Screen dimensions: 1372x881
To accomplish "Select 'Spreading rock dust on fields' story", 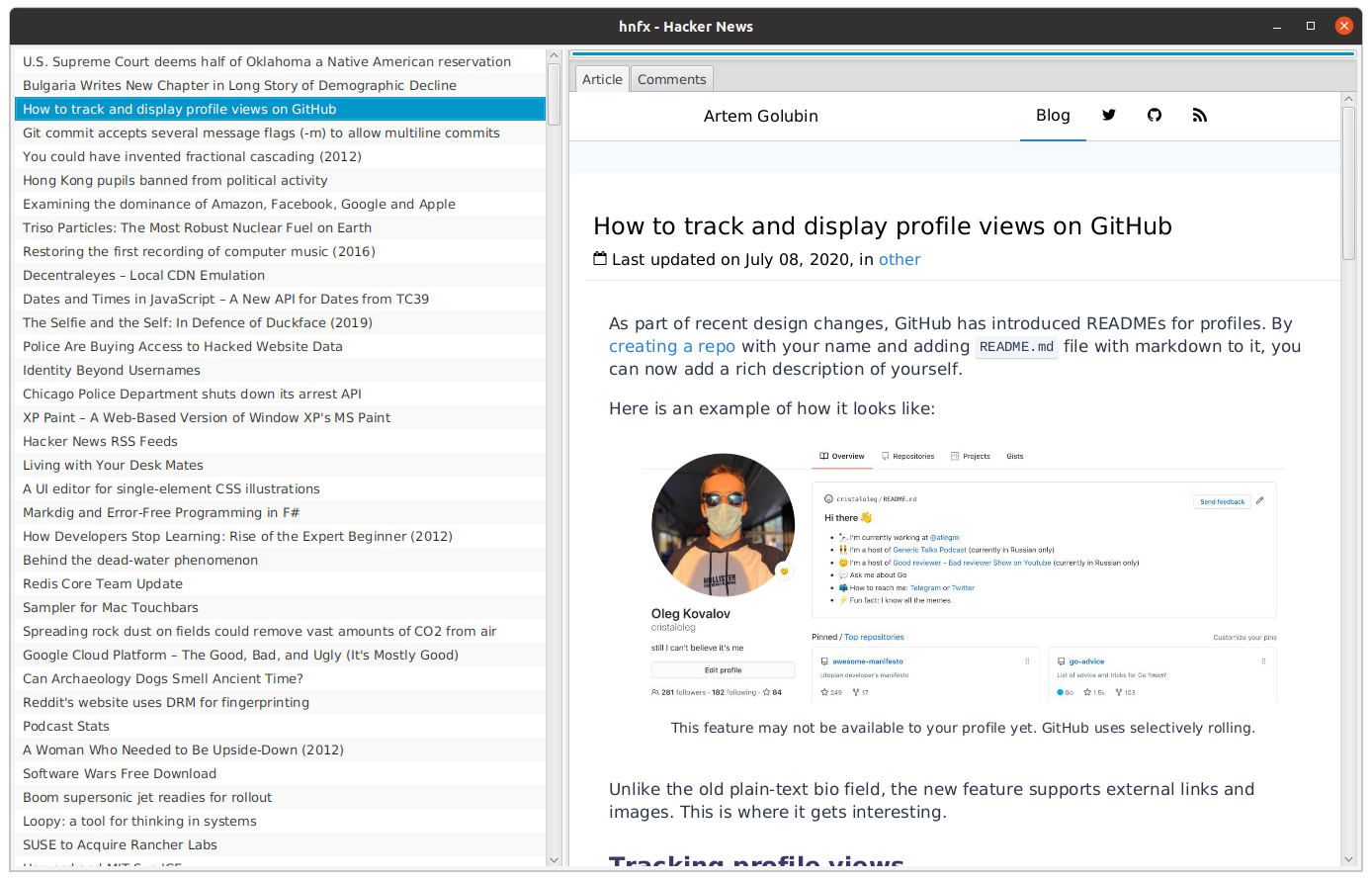I will [280, 631].
